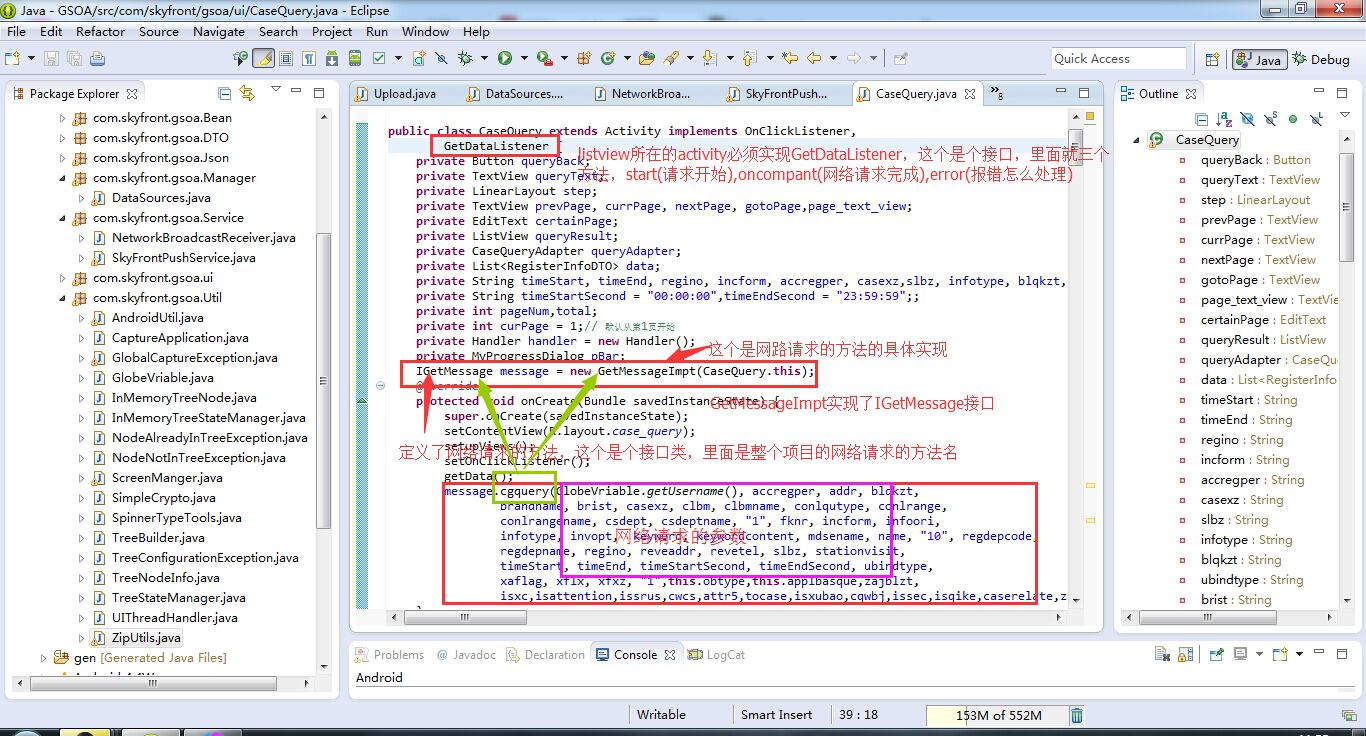Image resolution: width=1366 pixels, height=736 pixels.
Task: Expand the com.skyfront.gsoa.Bean package
Action: coord(61,118)
